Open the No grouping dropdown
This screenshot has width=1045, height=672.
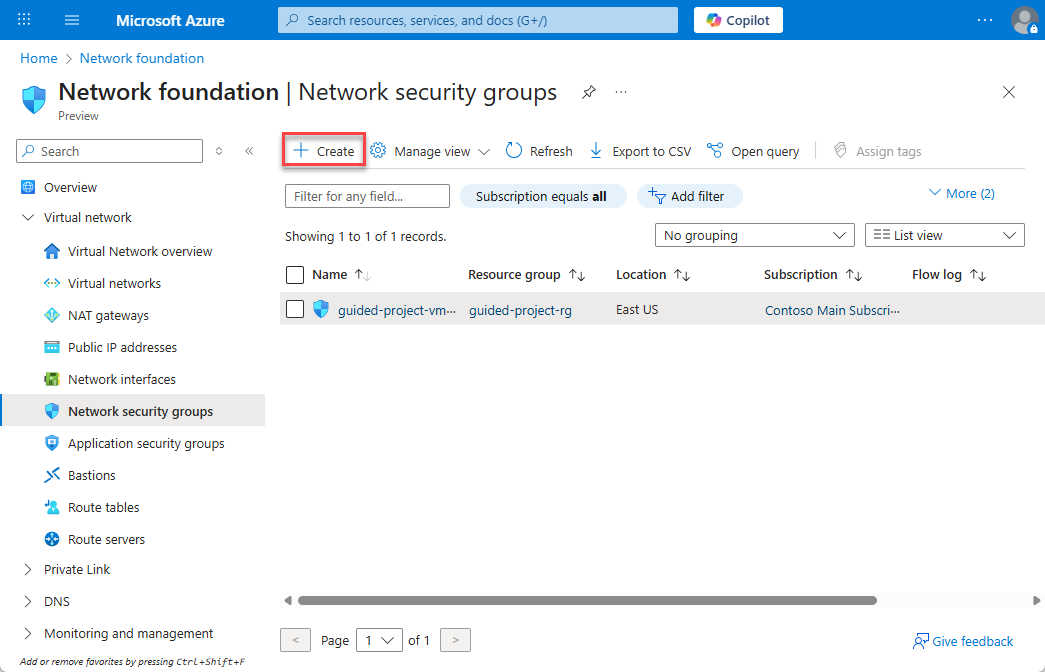(x=754, y=235)
